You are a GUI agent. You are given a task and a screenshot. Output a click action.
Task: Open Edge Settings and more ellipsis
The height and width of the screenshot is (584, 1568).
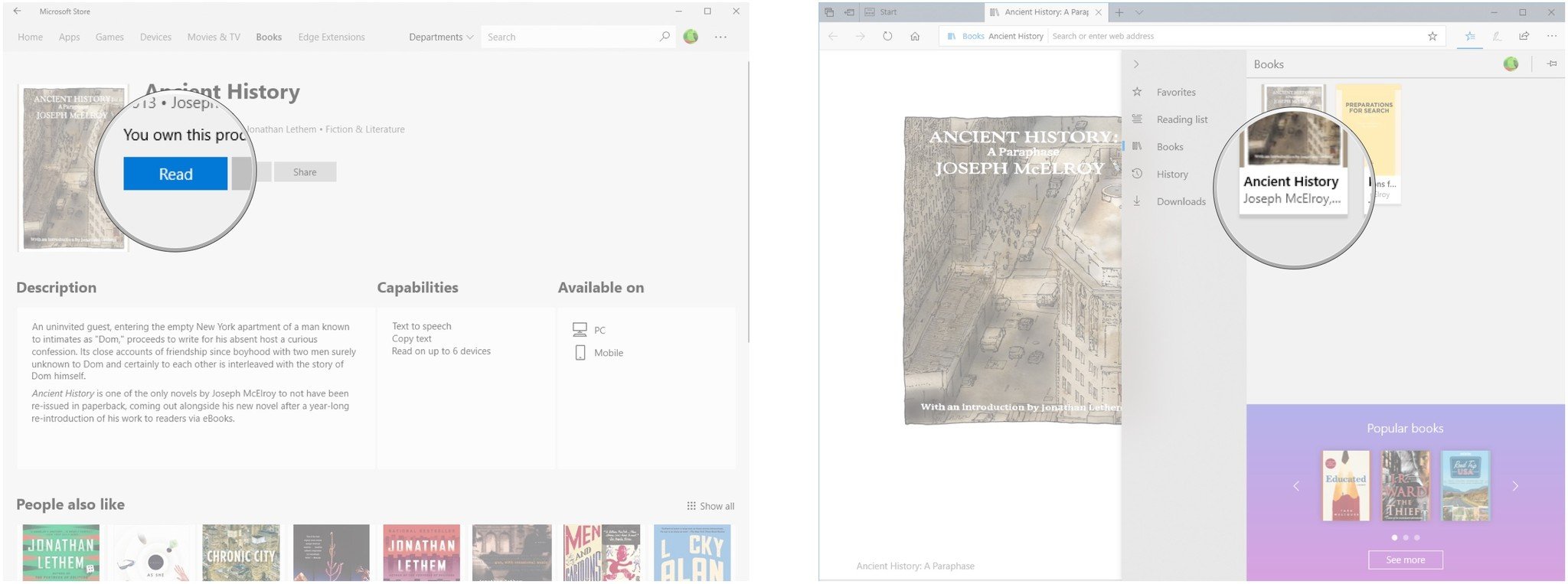click(x=1552, y=36)
